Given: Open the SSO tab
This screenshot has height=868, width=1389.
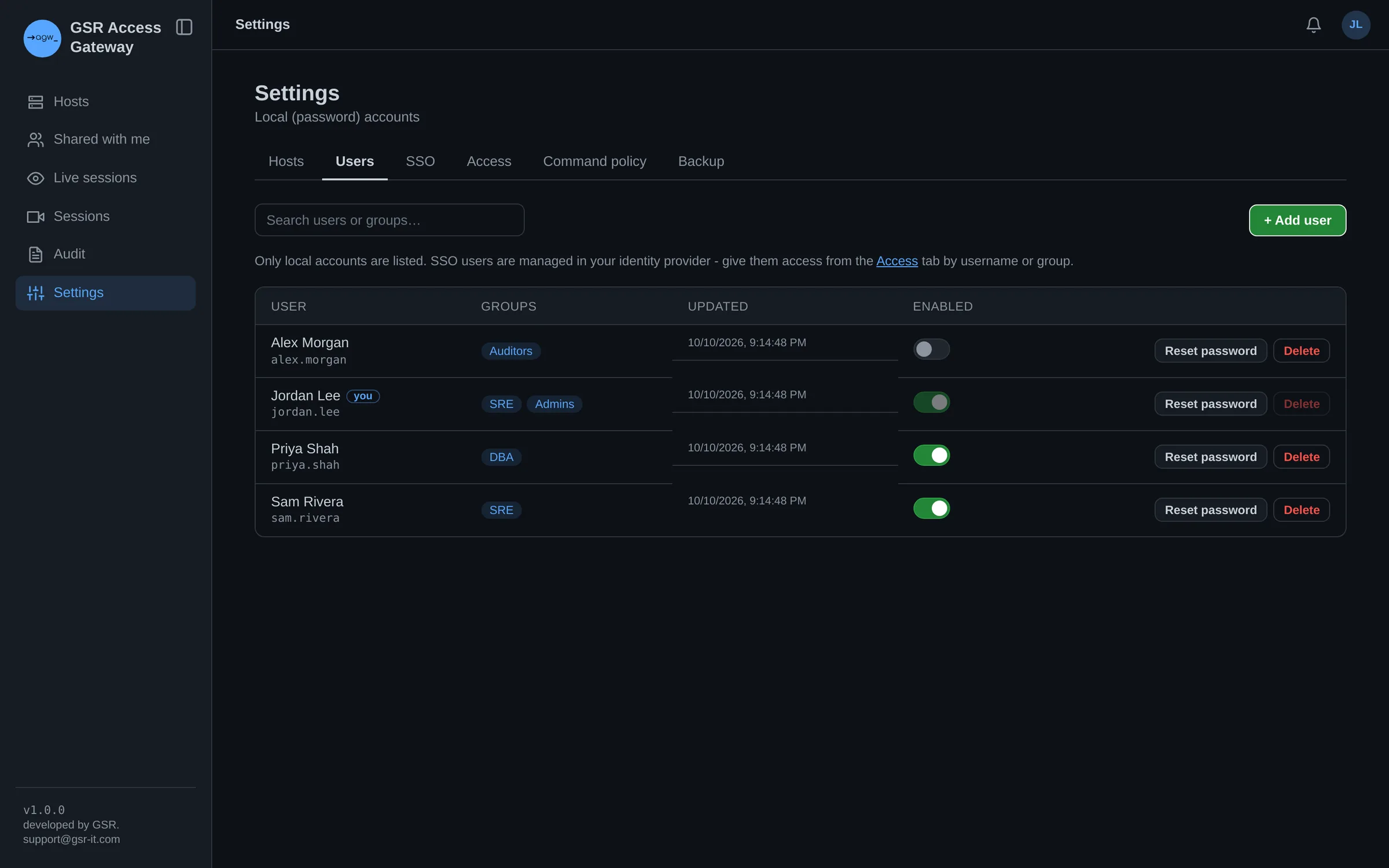Looking at the screenshot, I should pyautogui.click(x=420, y=161).
